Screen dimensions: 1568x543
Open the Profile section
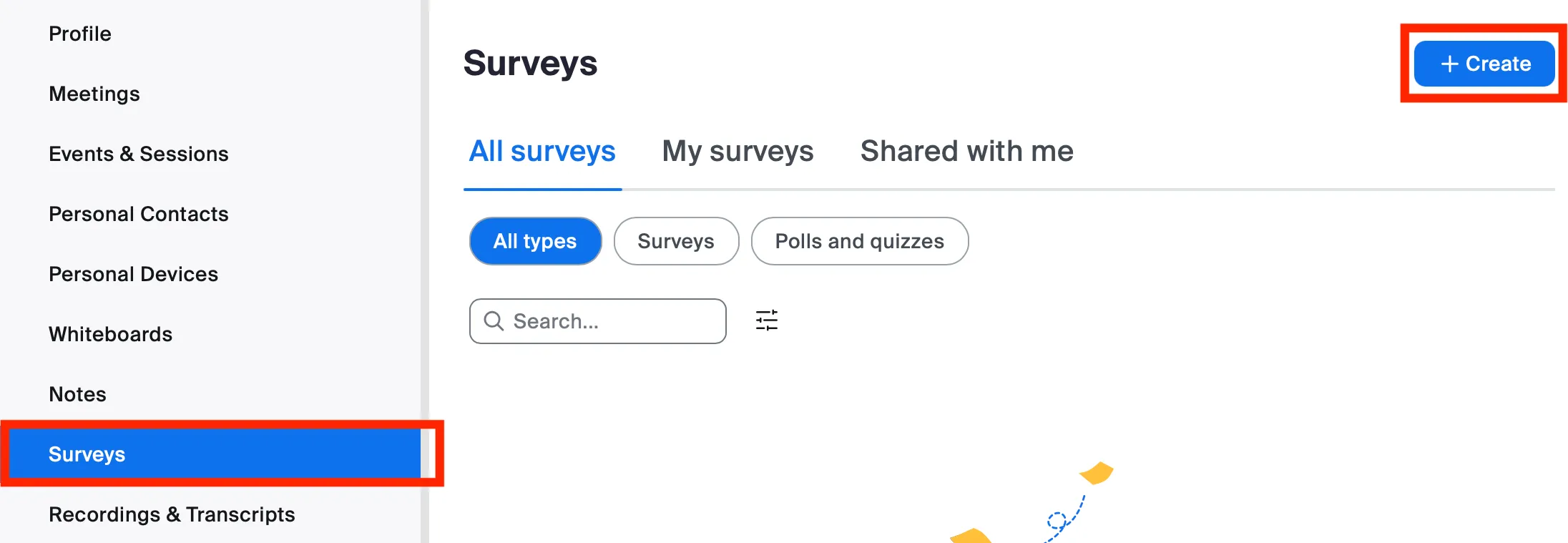tap(79, 34)
